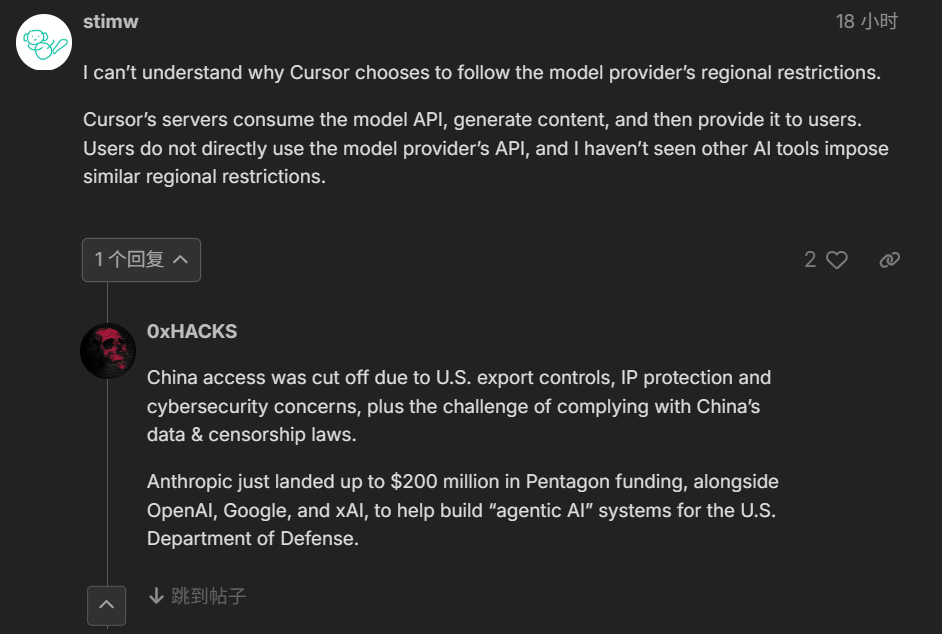Viewport: 942px width, 634px height.
Task: Collapse the reply thread with up chevron
Action: [106, 605]
